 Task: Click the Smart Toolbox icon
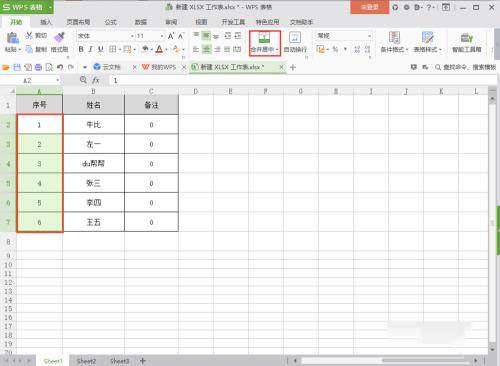467,38
